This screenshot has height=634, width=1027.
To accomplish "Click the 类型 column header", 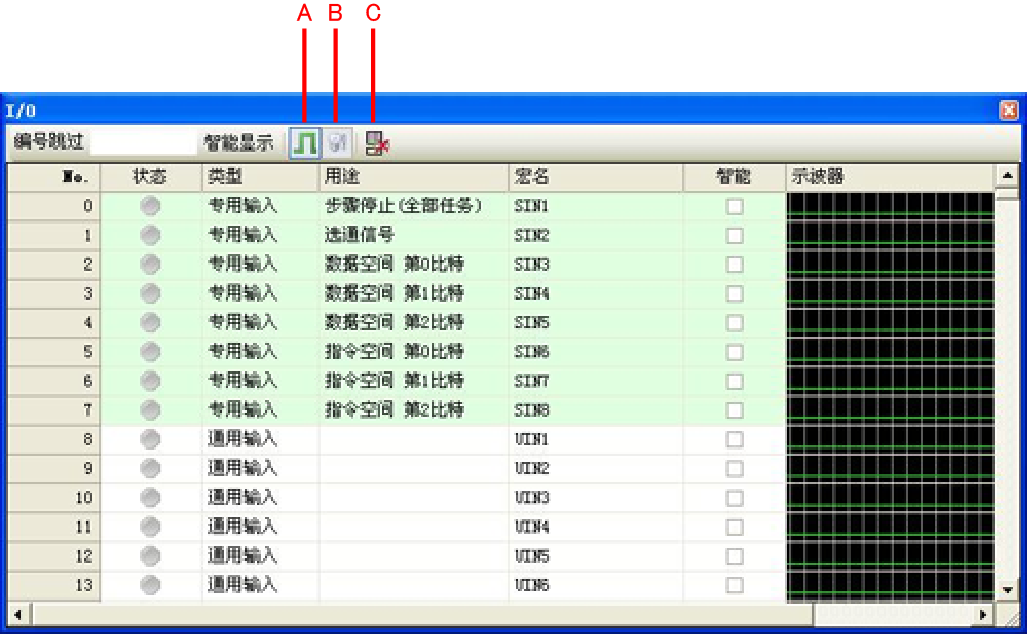I will (259, 177).
